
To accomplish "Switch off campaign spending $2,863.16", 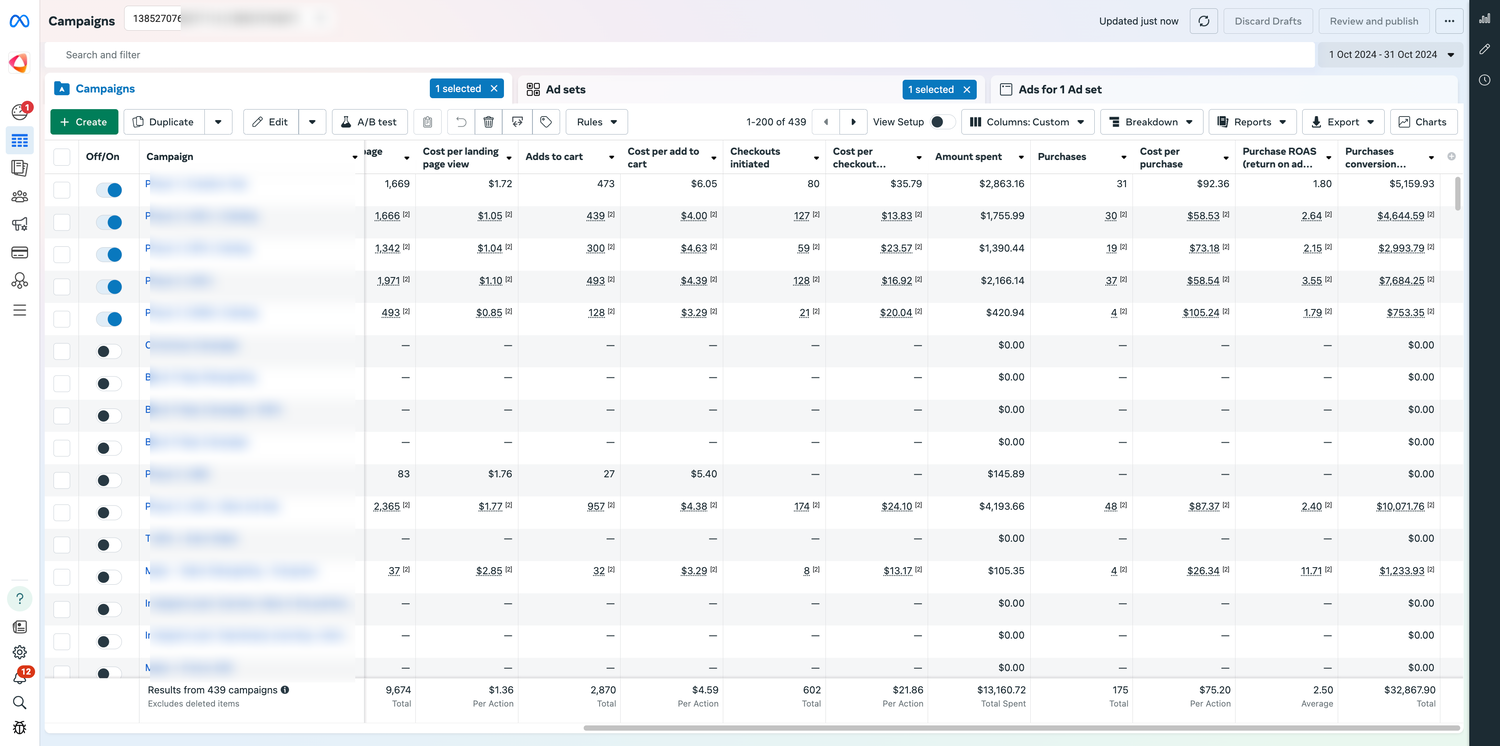I will [x=108, y=189].
